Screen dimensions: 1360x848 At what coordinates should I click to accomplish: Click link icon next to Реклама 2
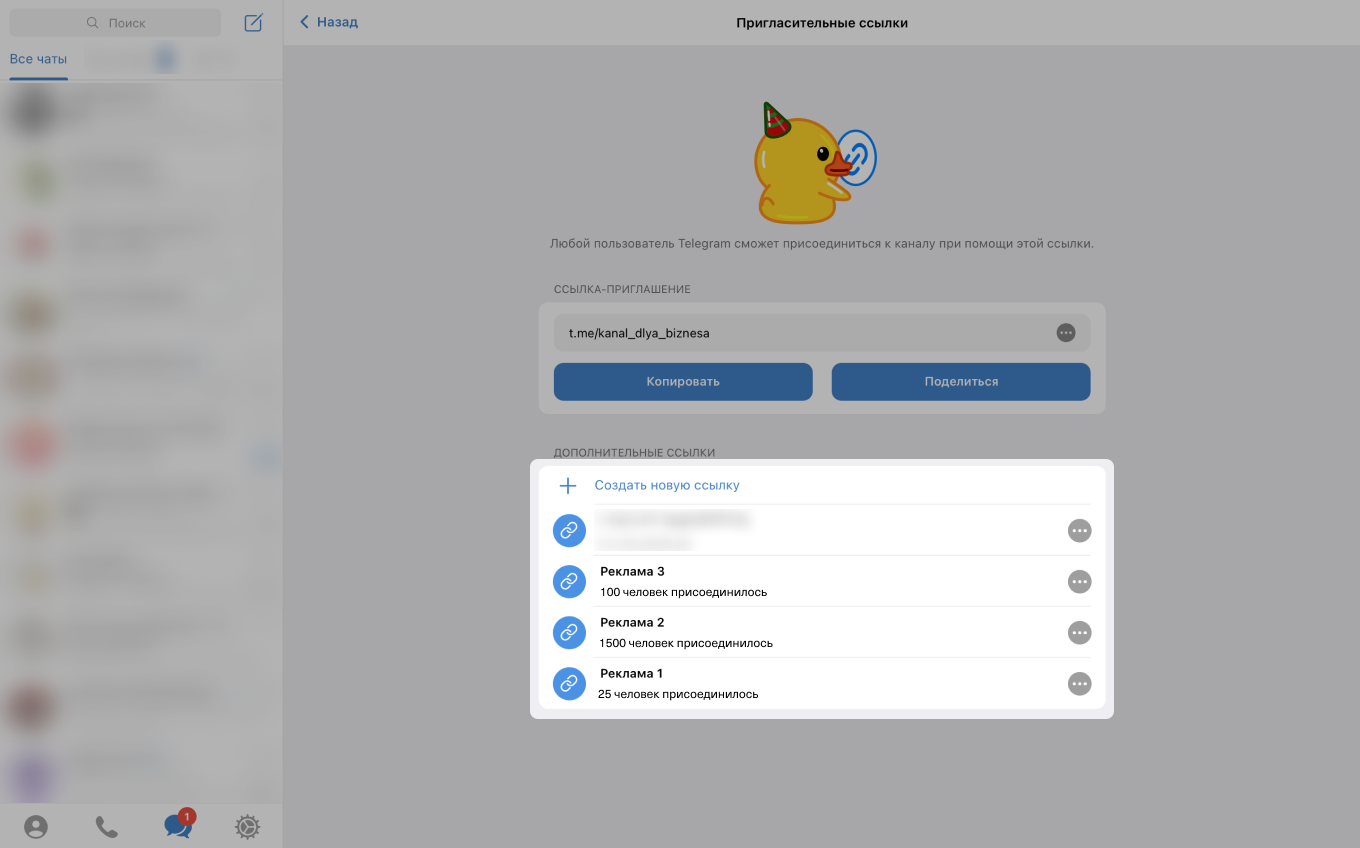tap(569, 632)
